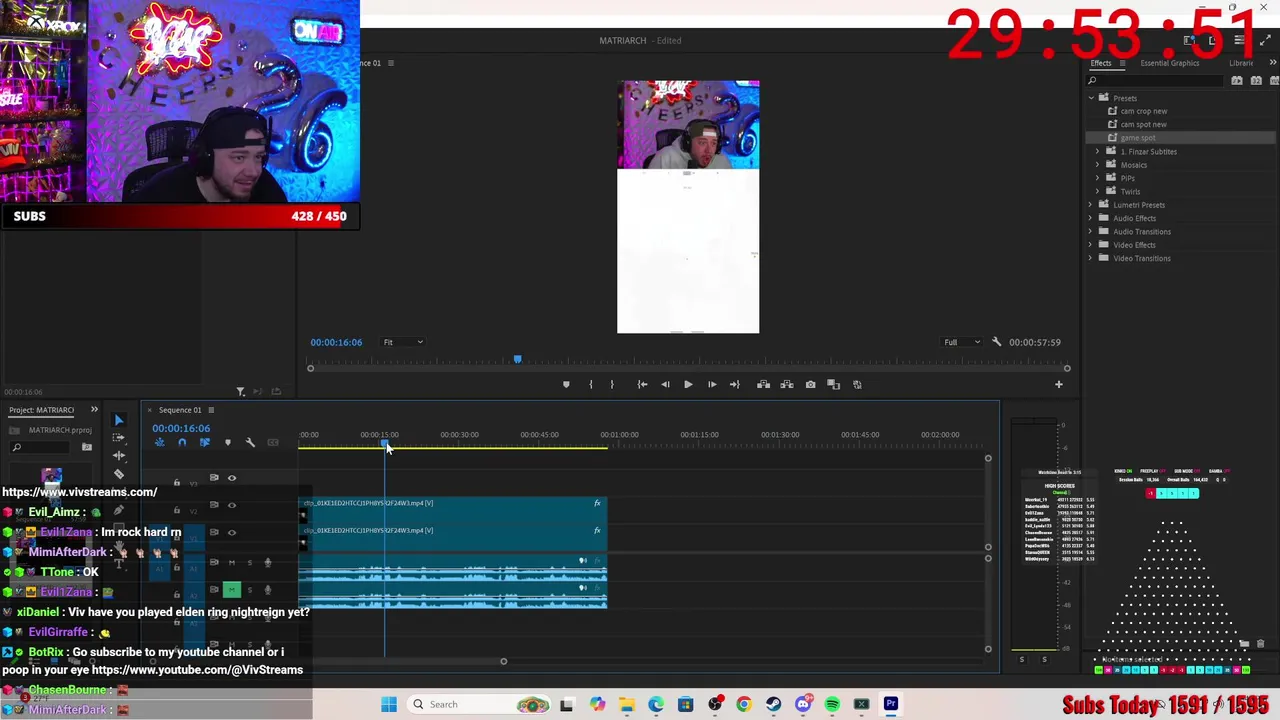Open Button Editor plus icon
The width and height of the screenshot is (1280, 720).
point(1058,384)
